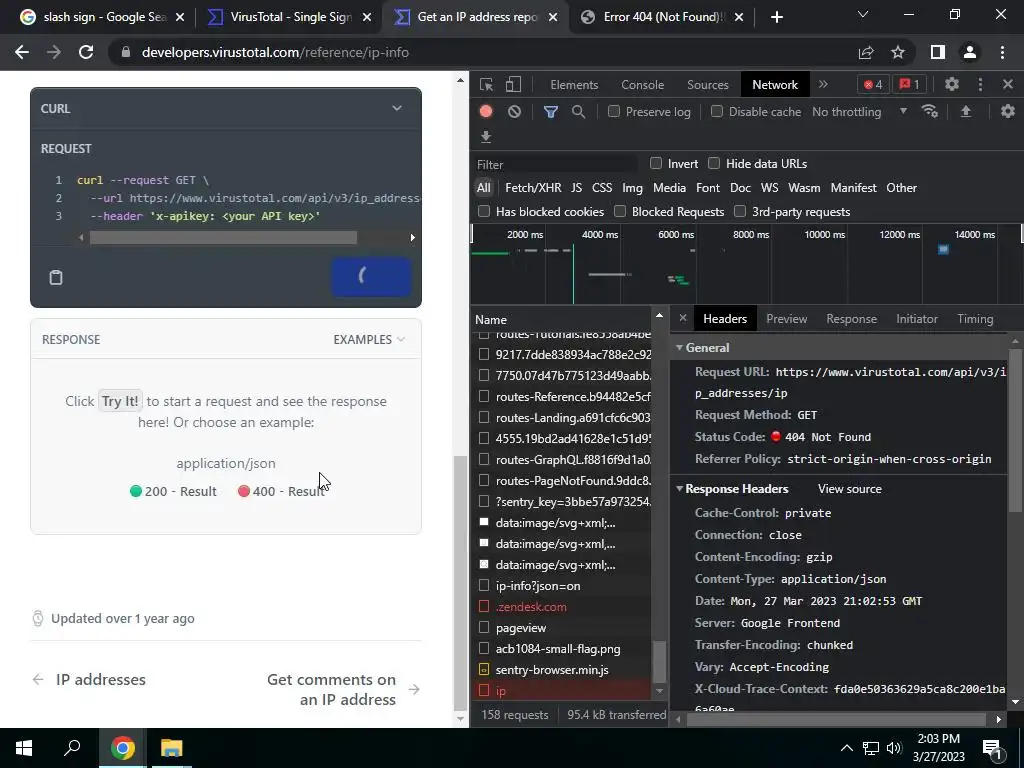The width and height of the screenshot is (1024, 768).
Task: Select the 200 - Result example
Action: pyautogui.click(x=173, y=491)
